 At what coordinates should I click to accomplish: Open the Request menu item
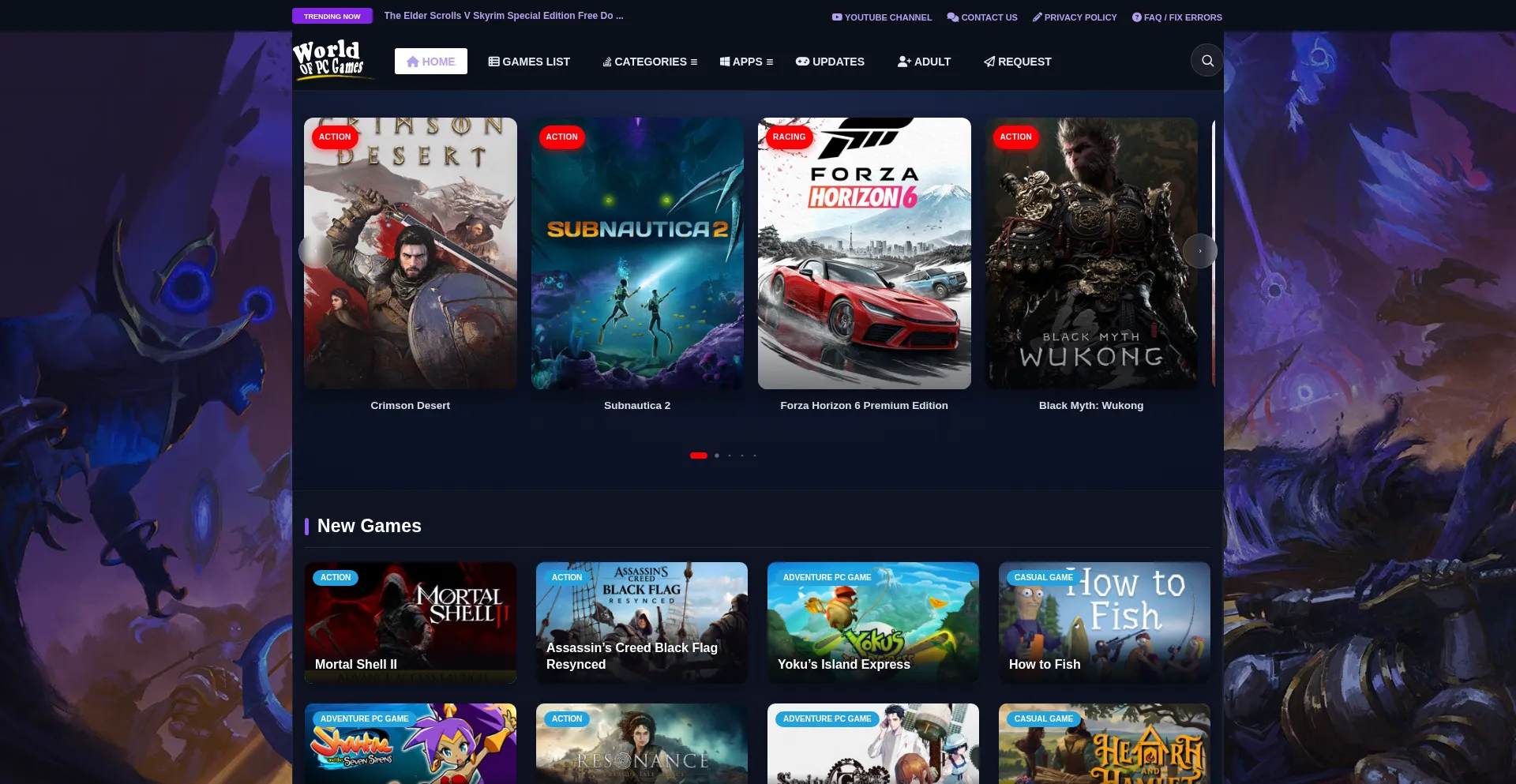1017,62
